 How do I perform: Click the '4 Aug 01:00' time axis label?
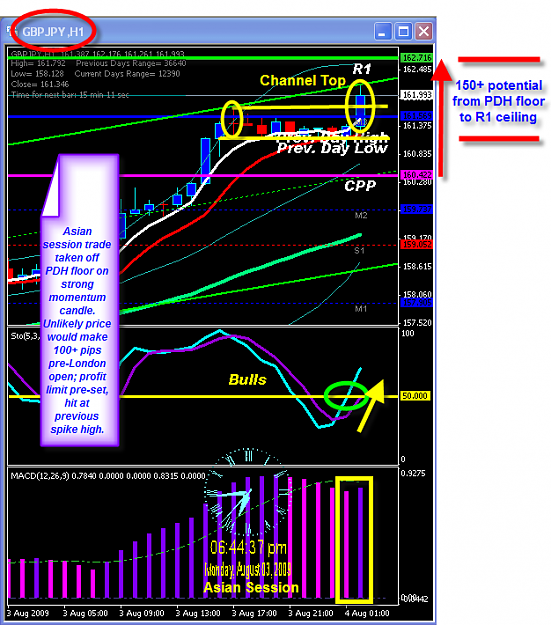(x=367, y=613)
